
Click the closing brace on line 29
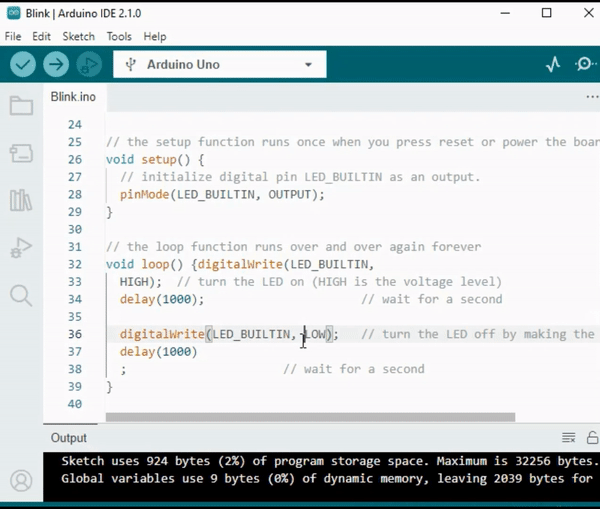coord(109,212)
